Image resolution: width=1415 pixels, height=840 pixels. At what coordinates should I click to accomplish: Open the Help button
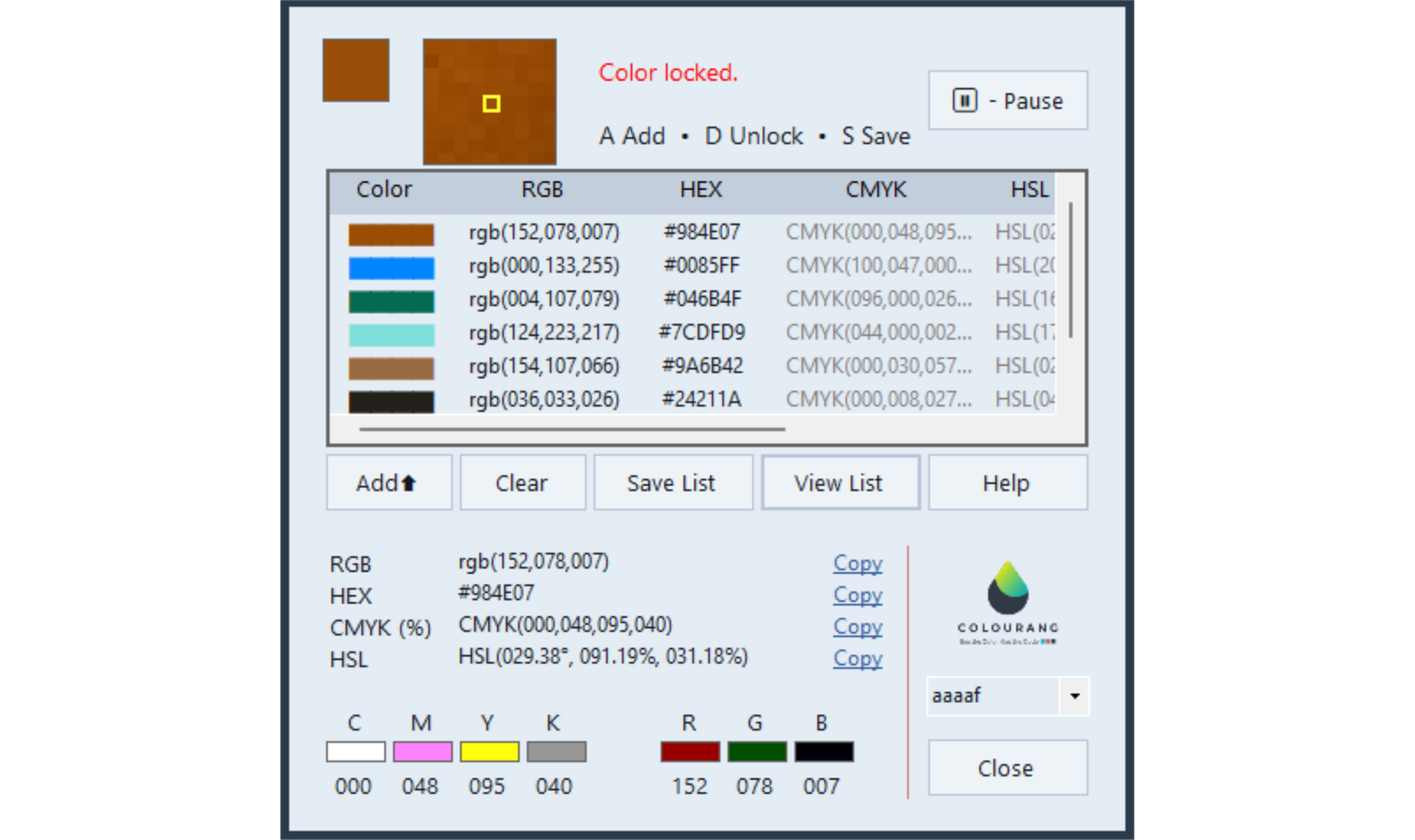1007,483
